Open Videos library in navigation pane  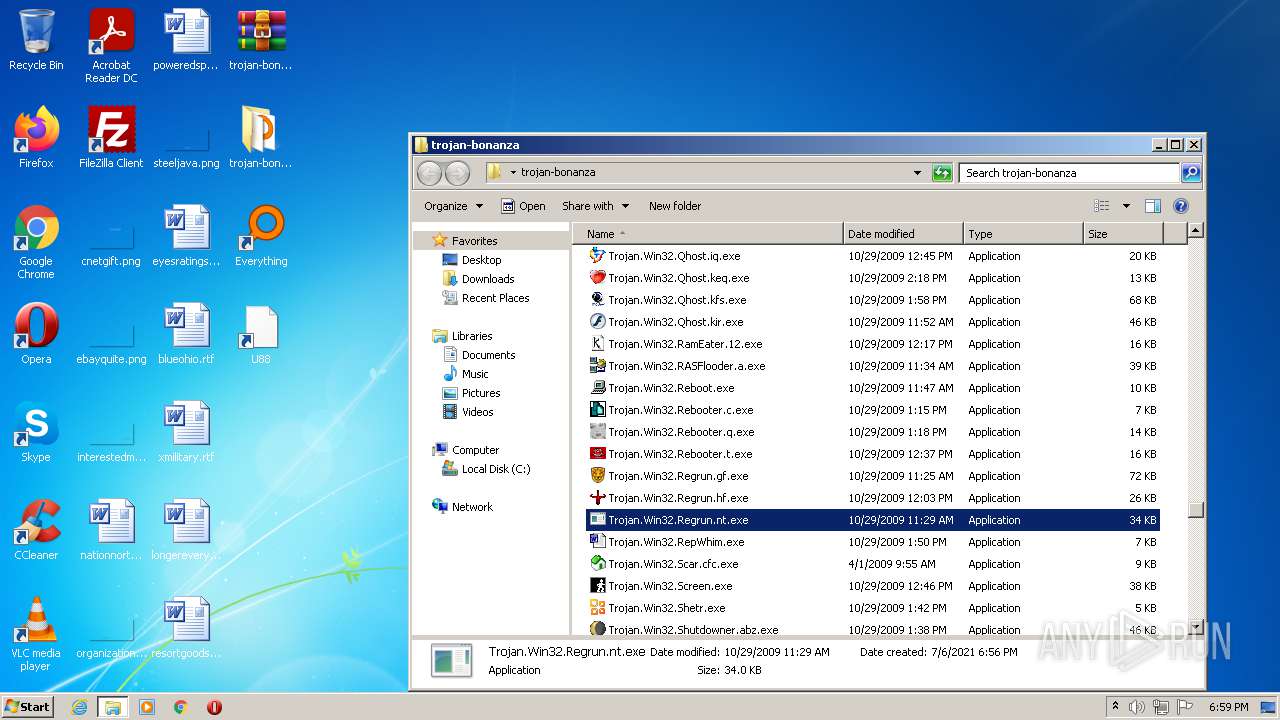[x=477, y=412]
